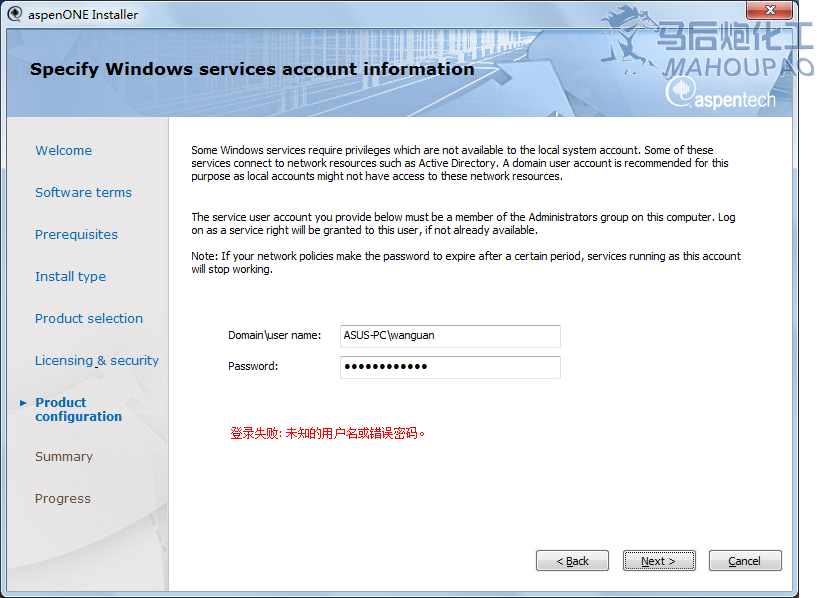The image size is (819, 598).
Task: Click the aspentech logo
Action: (x=721, y=93)
